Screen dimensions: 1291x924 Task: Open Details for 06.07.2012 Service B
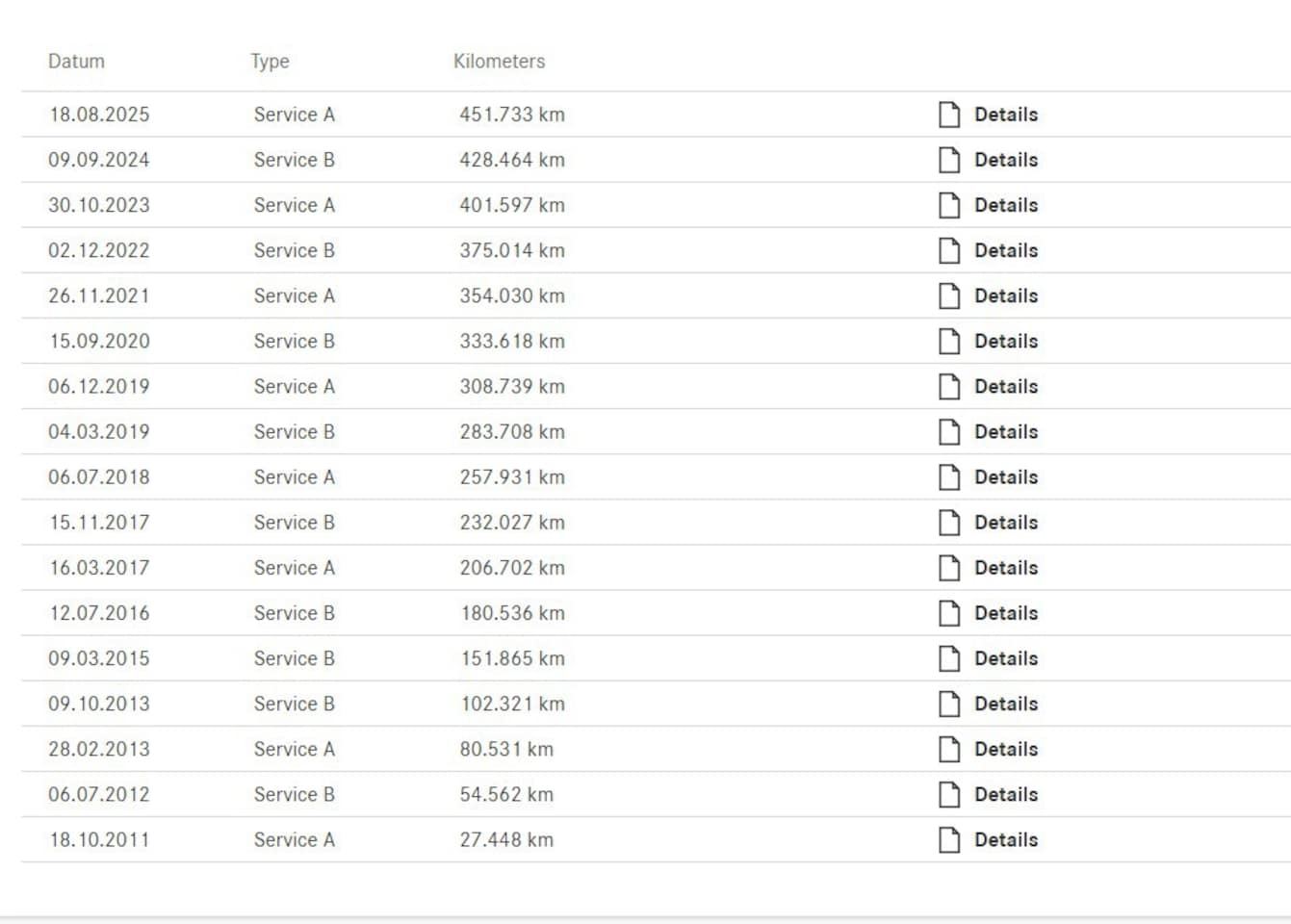click(1006, 794)
